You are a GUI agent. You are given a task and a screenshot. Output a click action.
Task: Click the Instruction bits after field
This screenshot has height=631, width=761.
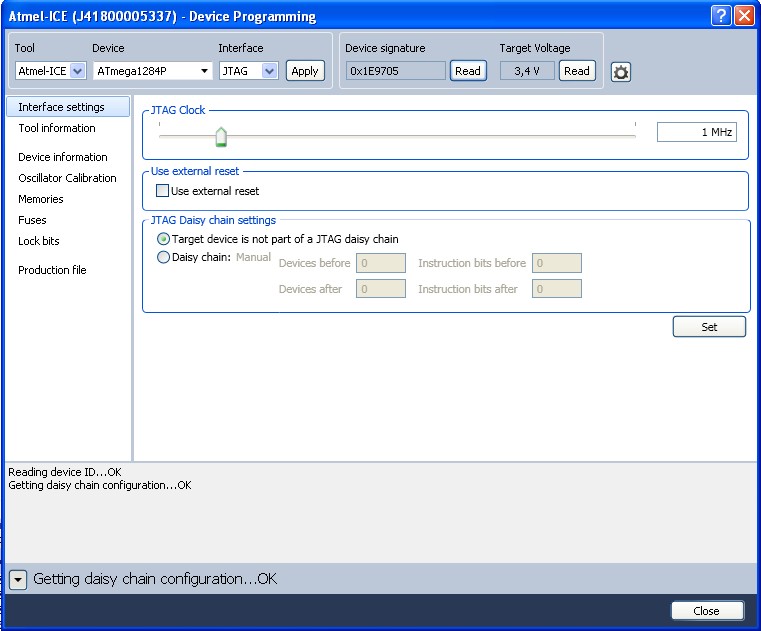tap(557, 289)
